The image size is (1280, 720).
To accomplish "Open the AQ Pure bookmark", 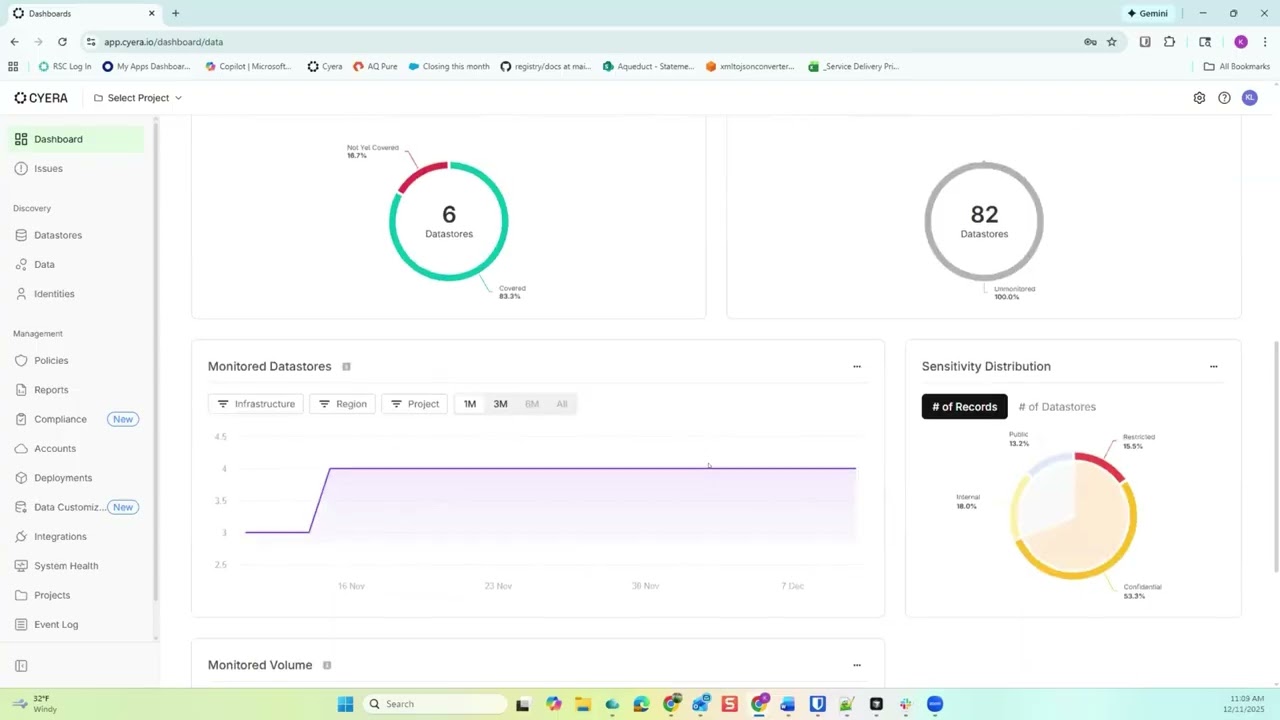I will (x=375, y=67).
